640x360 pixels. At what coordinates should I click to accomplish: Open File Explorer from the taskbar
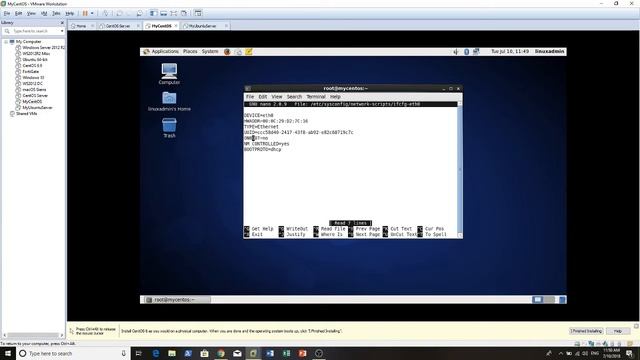click(x=172, y=353)
